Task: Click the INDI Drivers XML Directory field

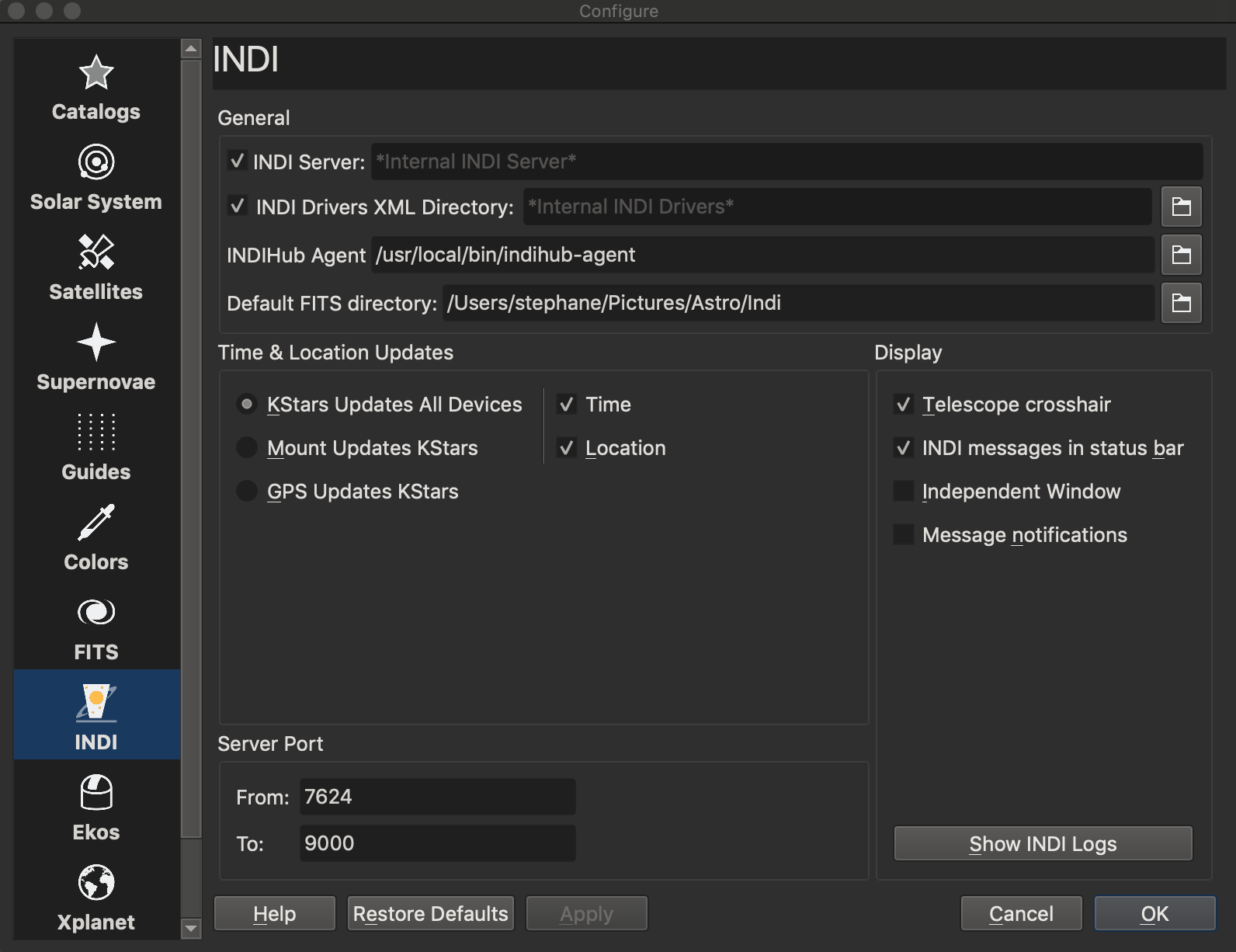Action: pos(838,207)
